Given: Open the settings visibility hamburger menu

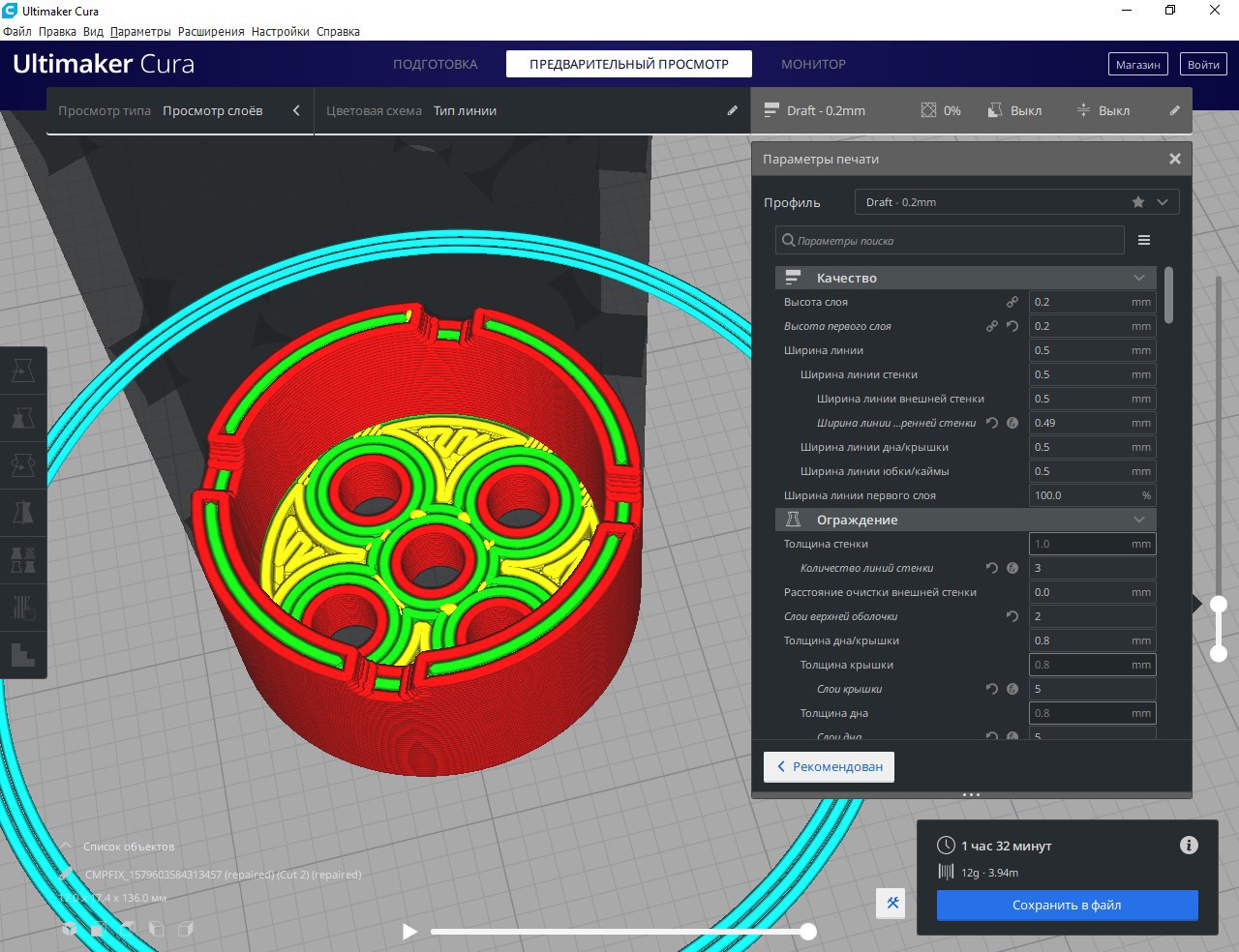Looking at the screenshot, I should point(1144,240).
